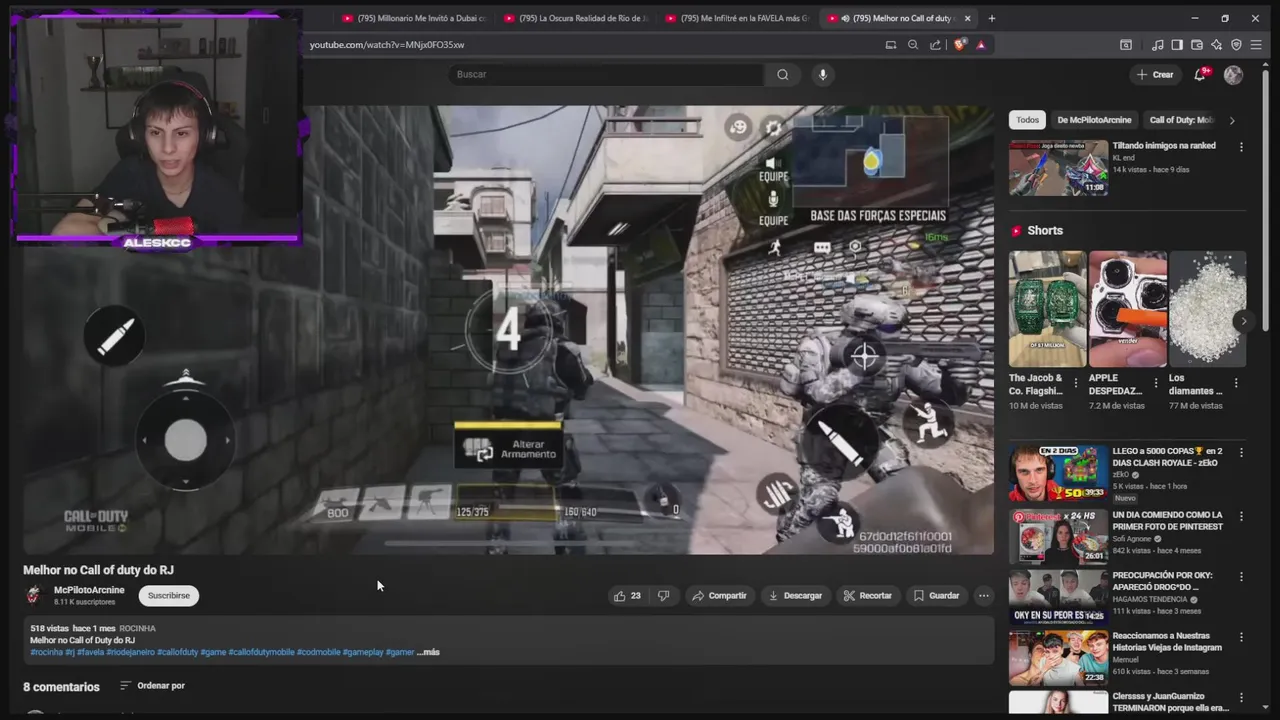Image resolution: width=1280 pixels, height=720 pixels.
Task: Open options for LLEGO A 5000 COPAS
Action: 1241,453
